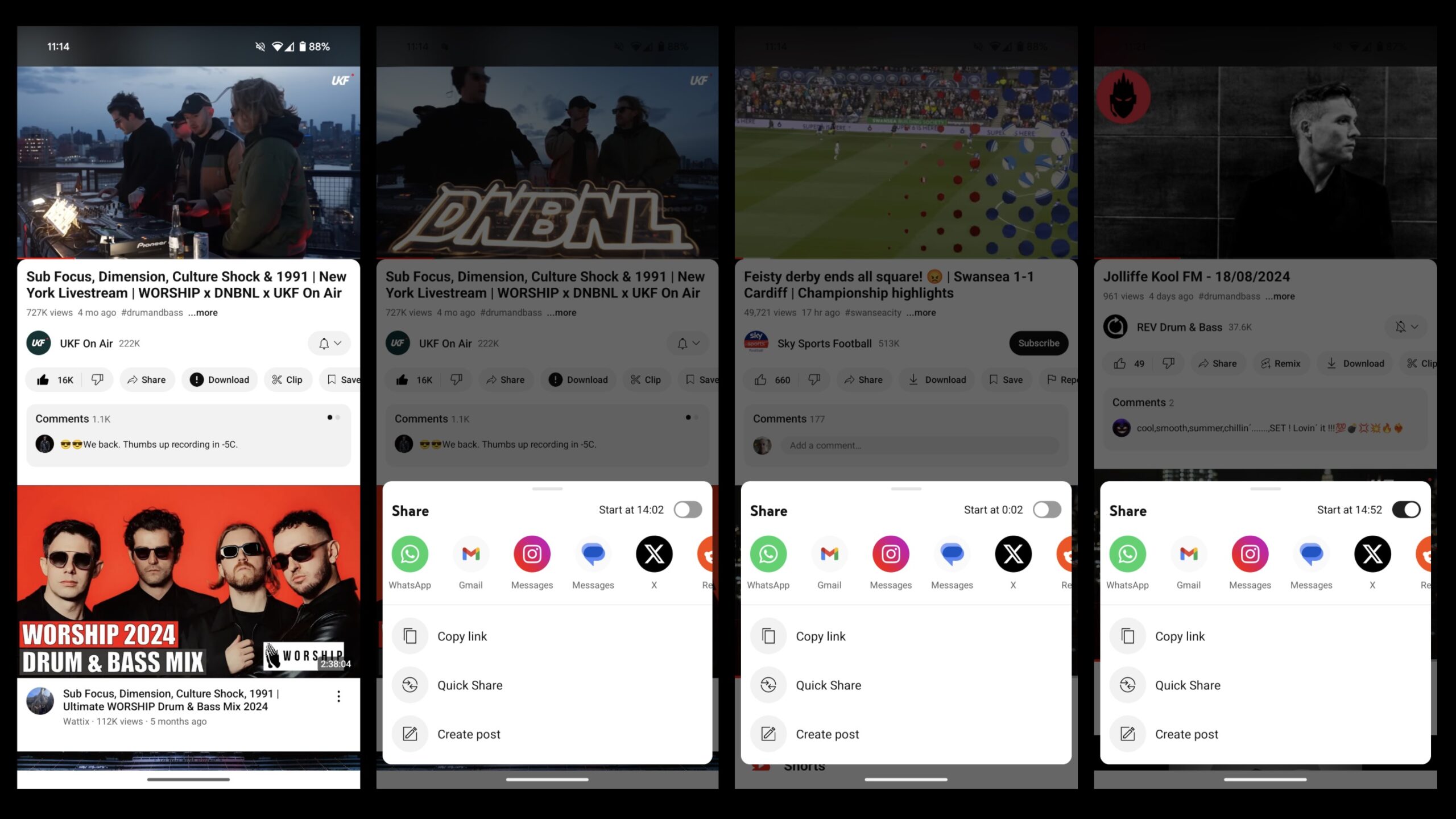The image size is (1456, 819).
Task: Enable 'Start at 14:52' timestamp toggle
Action: pyautogui.click(x=1406, y=509)
